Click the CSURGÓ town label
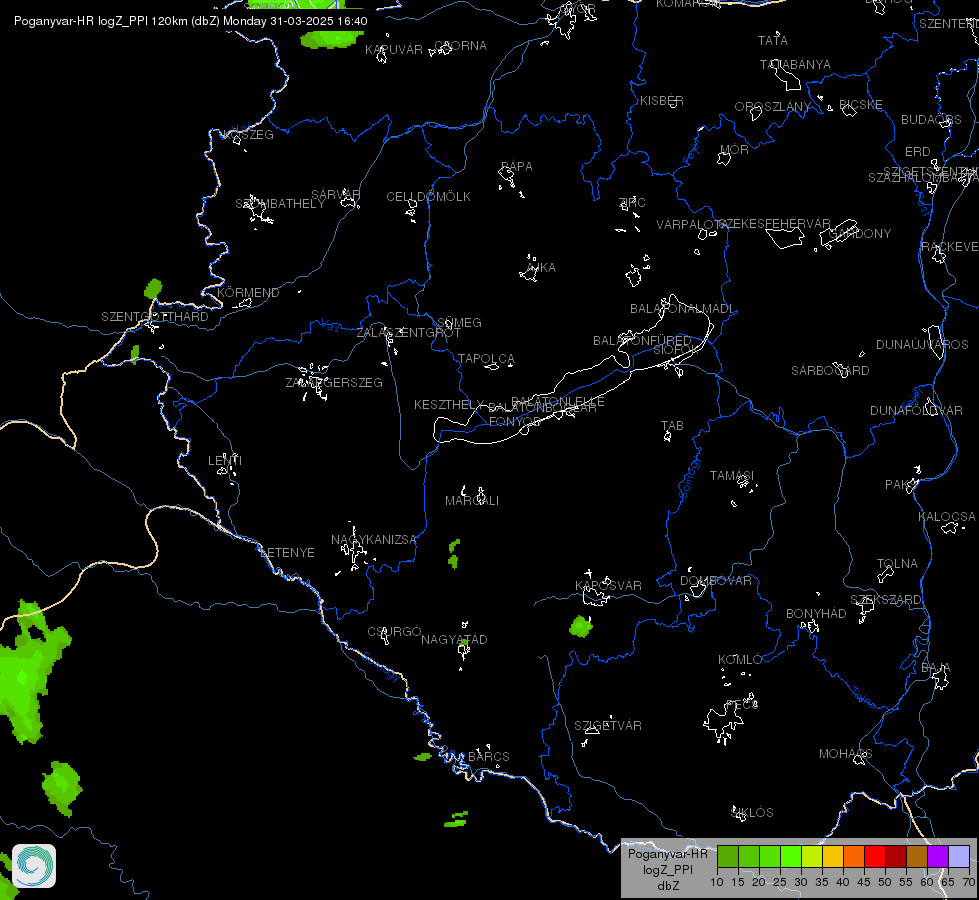 [x=394, y=631]
